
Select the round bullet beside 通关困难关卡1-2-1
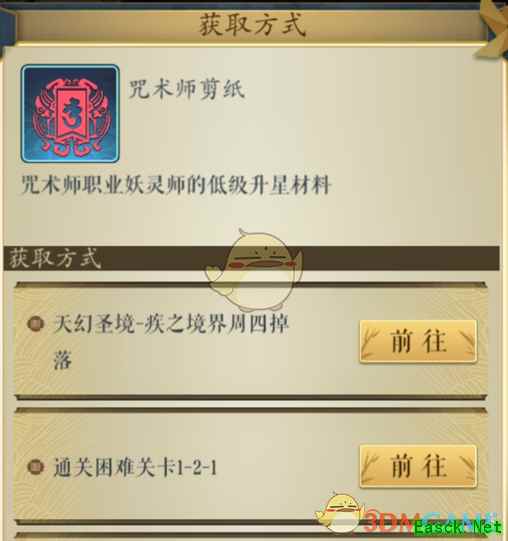35,467
